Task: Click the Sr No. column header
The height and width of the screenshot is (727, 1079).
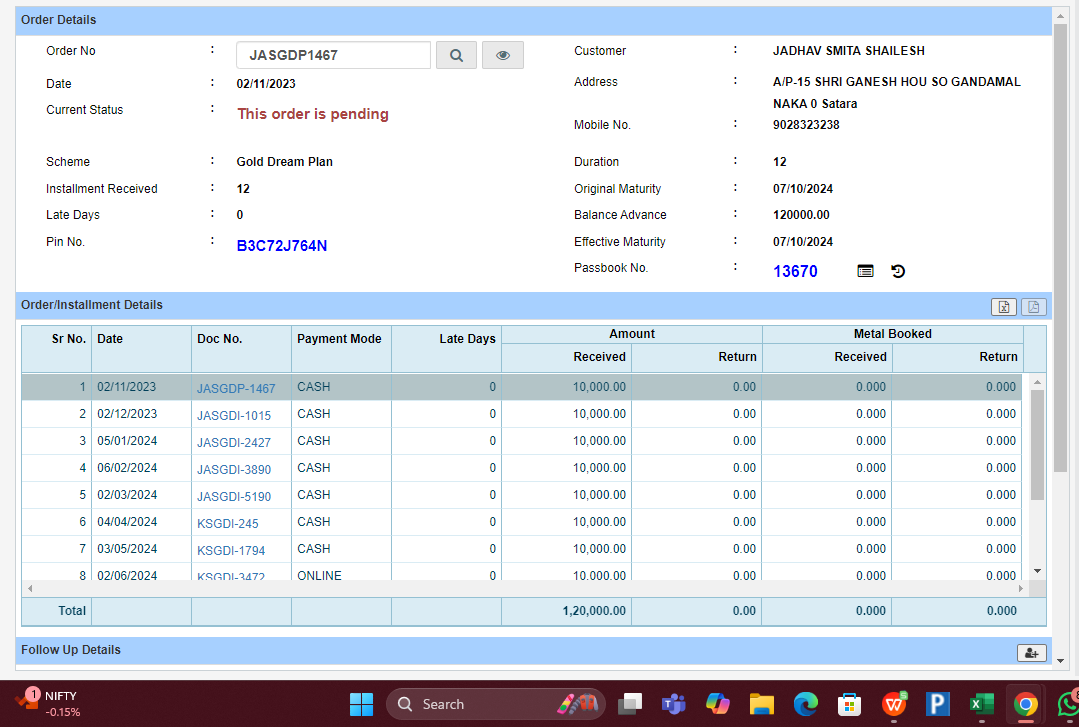Action: click(x=56, y=349)
